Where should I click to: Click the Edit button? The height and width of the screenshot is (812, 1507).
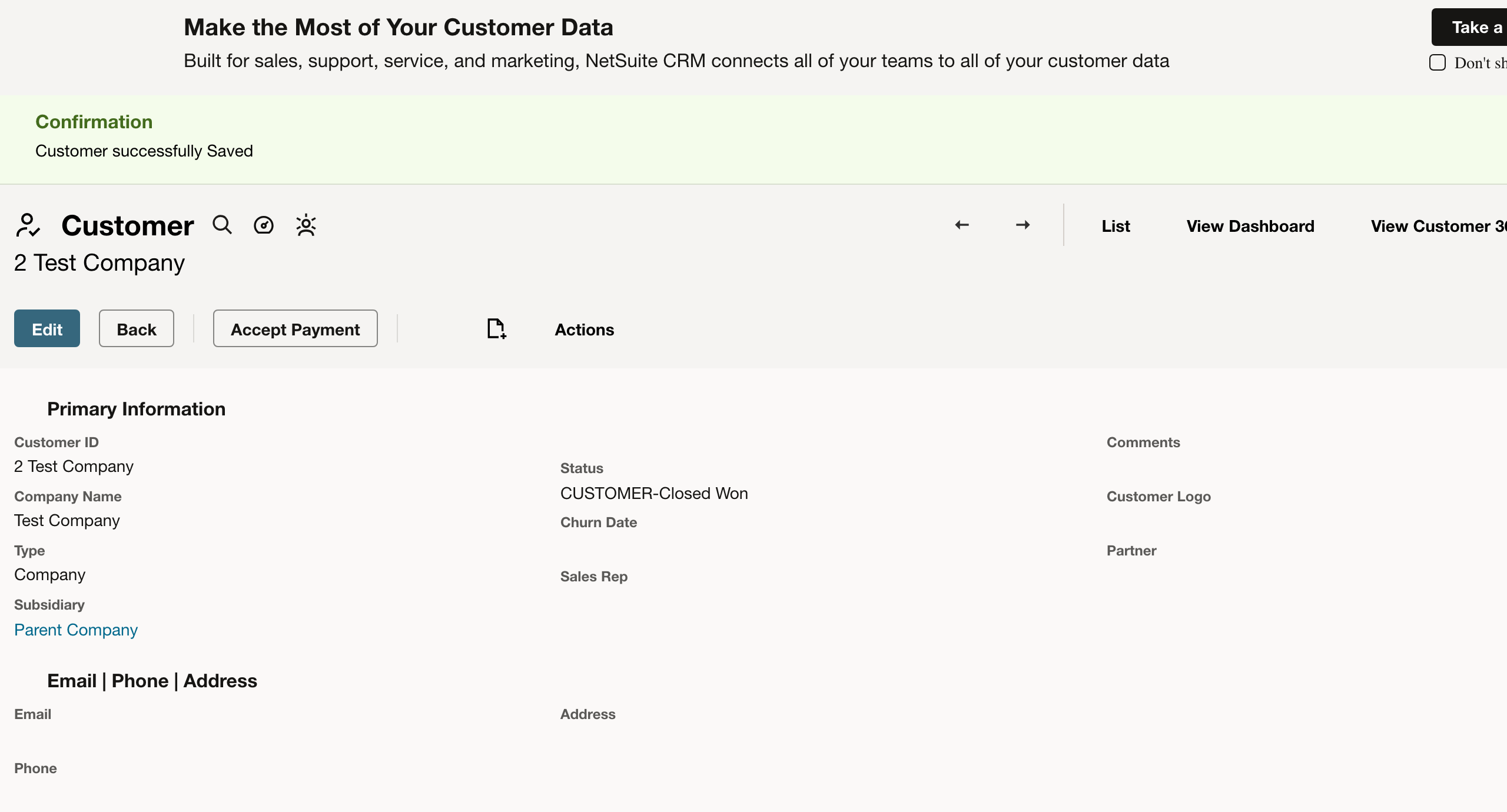click(47, 328)
